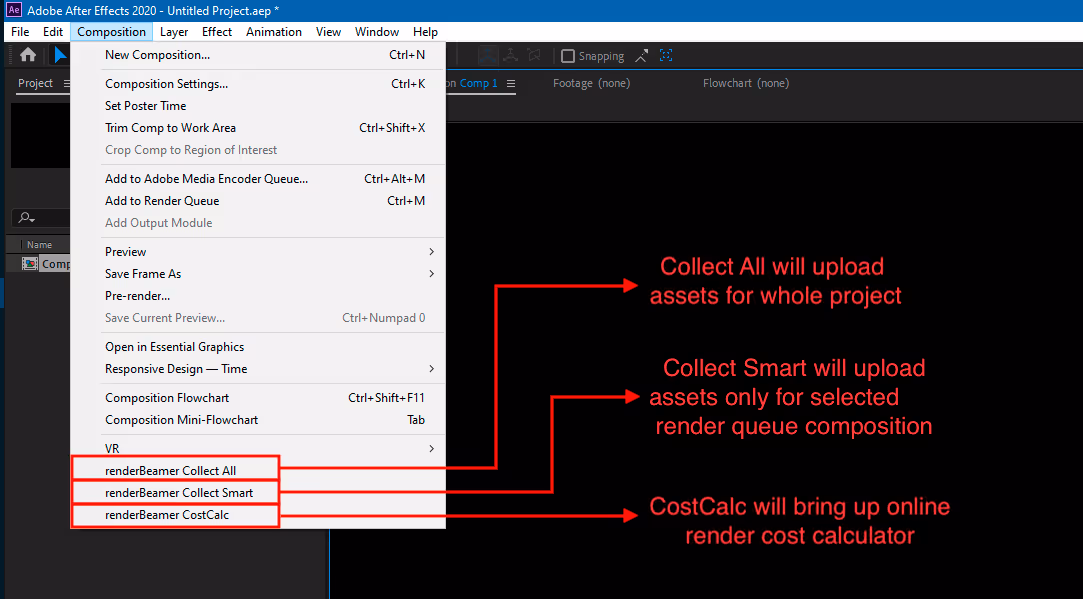This screenshot has width=1083, height=599.
Task: Close the open Composition menu
Action: coord(111,32)
